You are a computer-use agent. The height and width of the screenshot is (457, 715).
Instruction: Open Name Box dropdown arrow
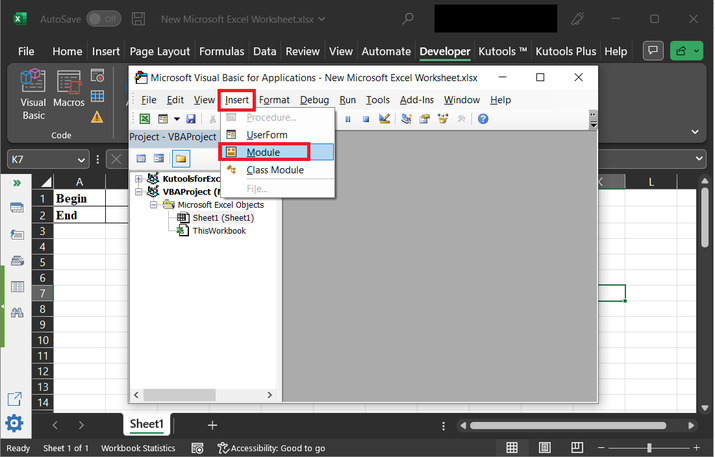click(81, 160)
